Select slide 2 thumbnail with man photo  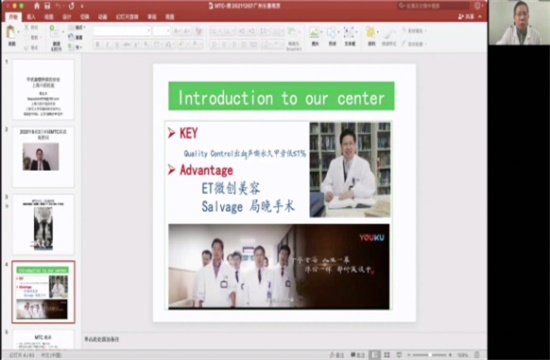tap(43, 156)
